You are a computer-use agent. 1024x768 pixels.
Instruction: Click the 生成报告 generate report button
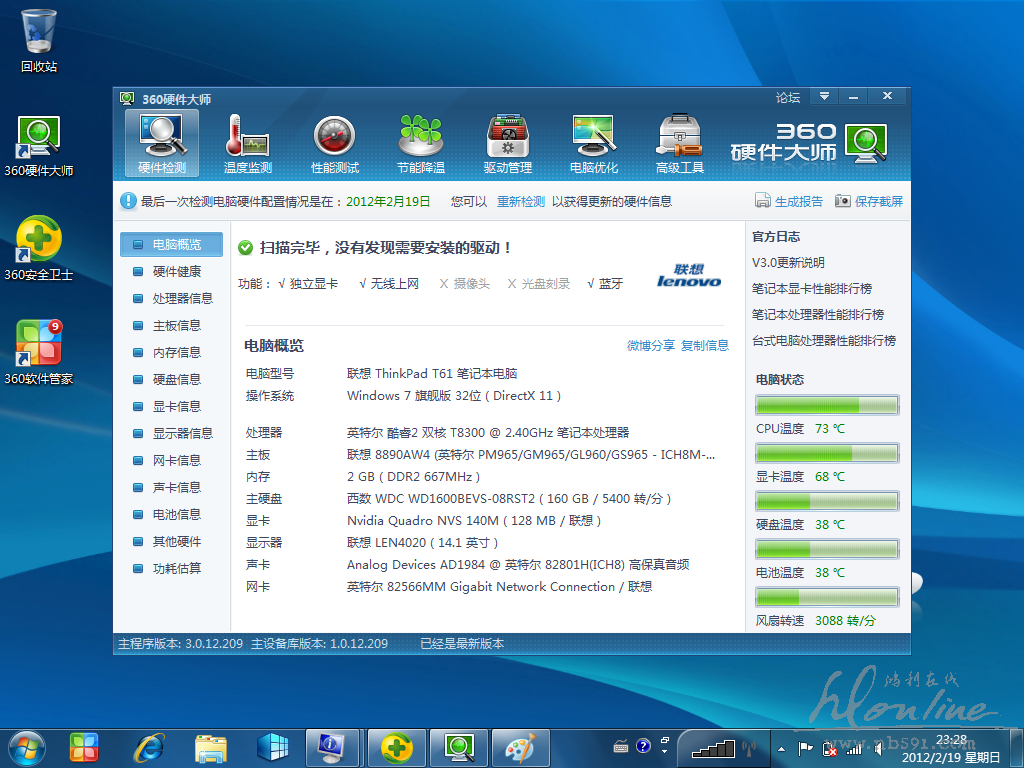pos(789,201)
